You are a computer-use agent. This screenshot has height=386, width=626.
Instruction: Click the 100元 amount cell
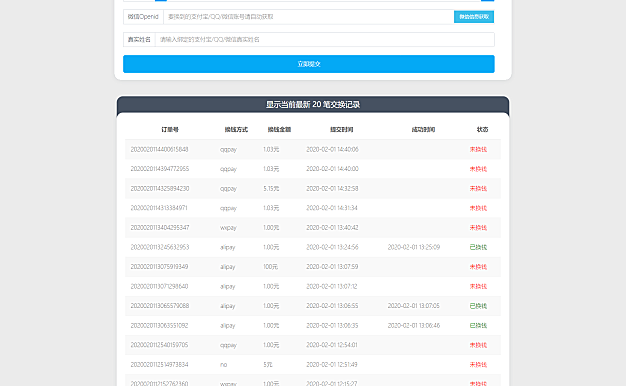click(x=270, y=267)
